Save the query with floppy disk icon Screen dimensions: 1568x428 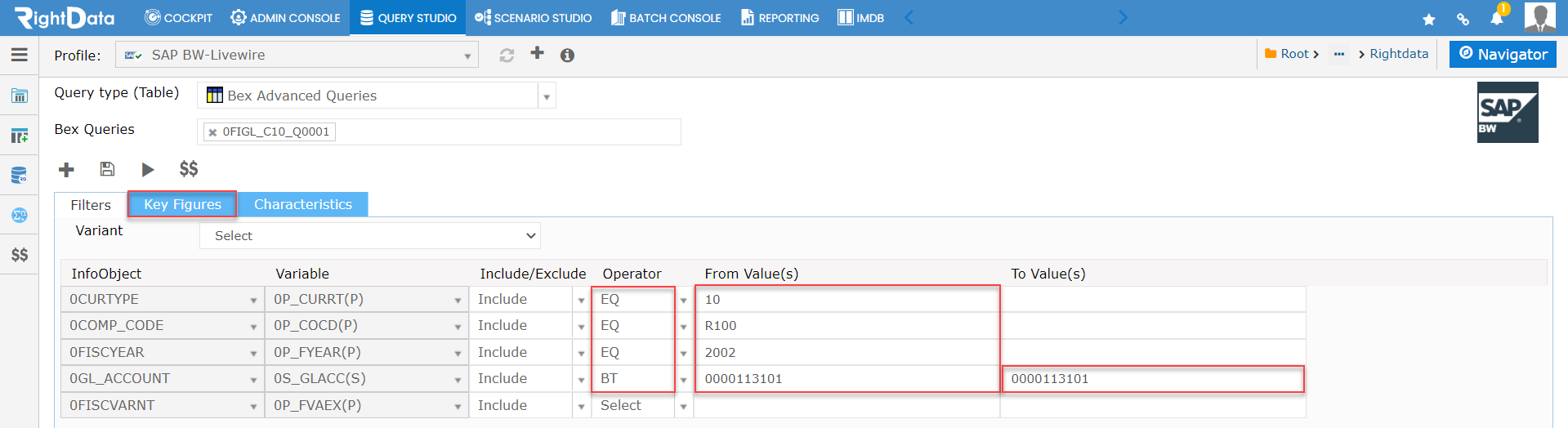tap(107, 169)
